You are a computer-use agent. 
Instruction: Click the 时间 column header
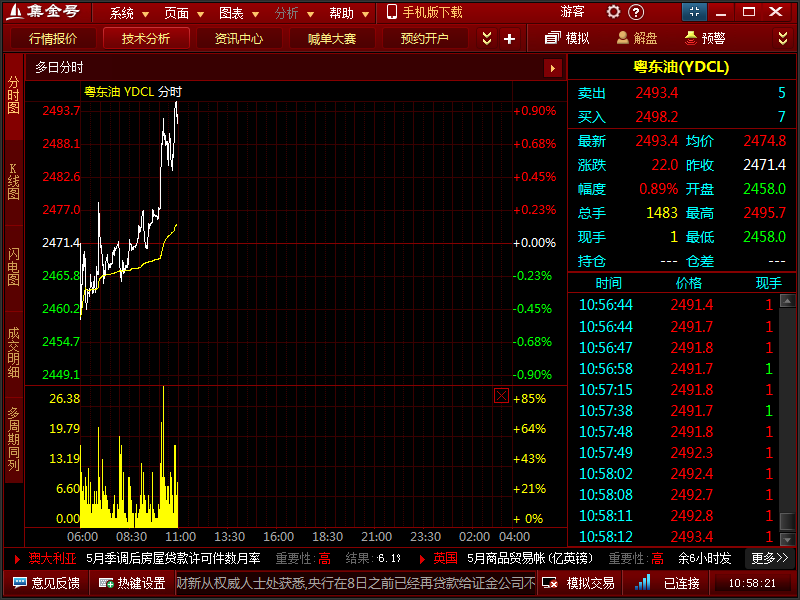tap(608, 283)
